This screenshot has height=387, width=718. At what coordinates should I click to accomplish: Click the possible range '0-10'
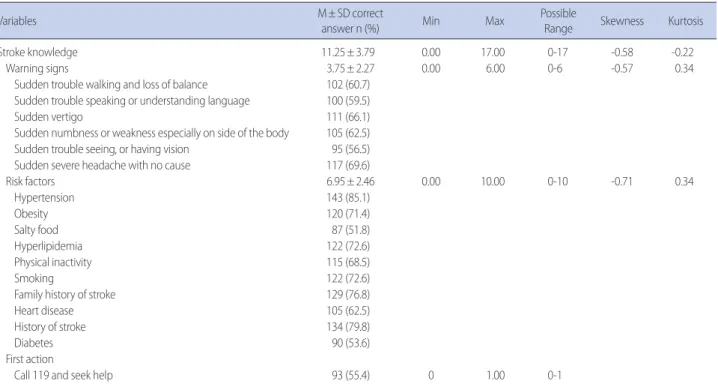tap(558, 181)
